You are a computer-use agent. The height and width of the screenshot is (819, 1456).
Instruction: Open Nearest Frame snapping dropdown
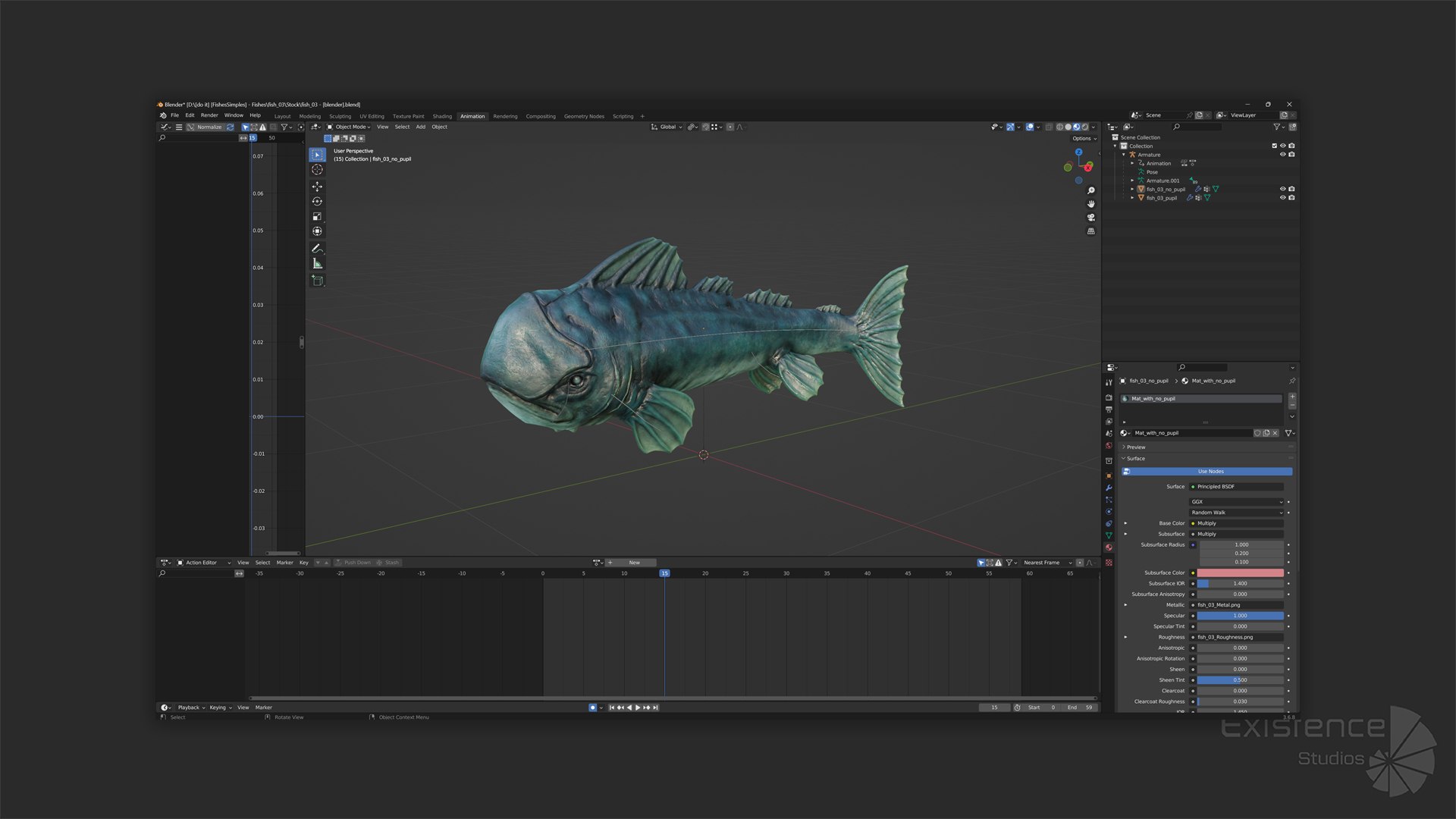pyautogui.click(x=1047, y=563)
